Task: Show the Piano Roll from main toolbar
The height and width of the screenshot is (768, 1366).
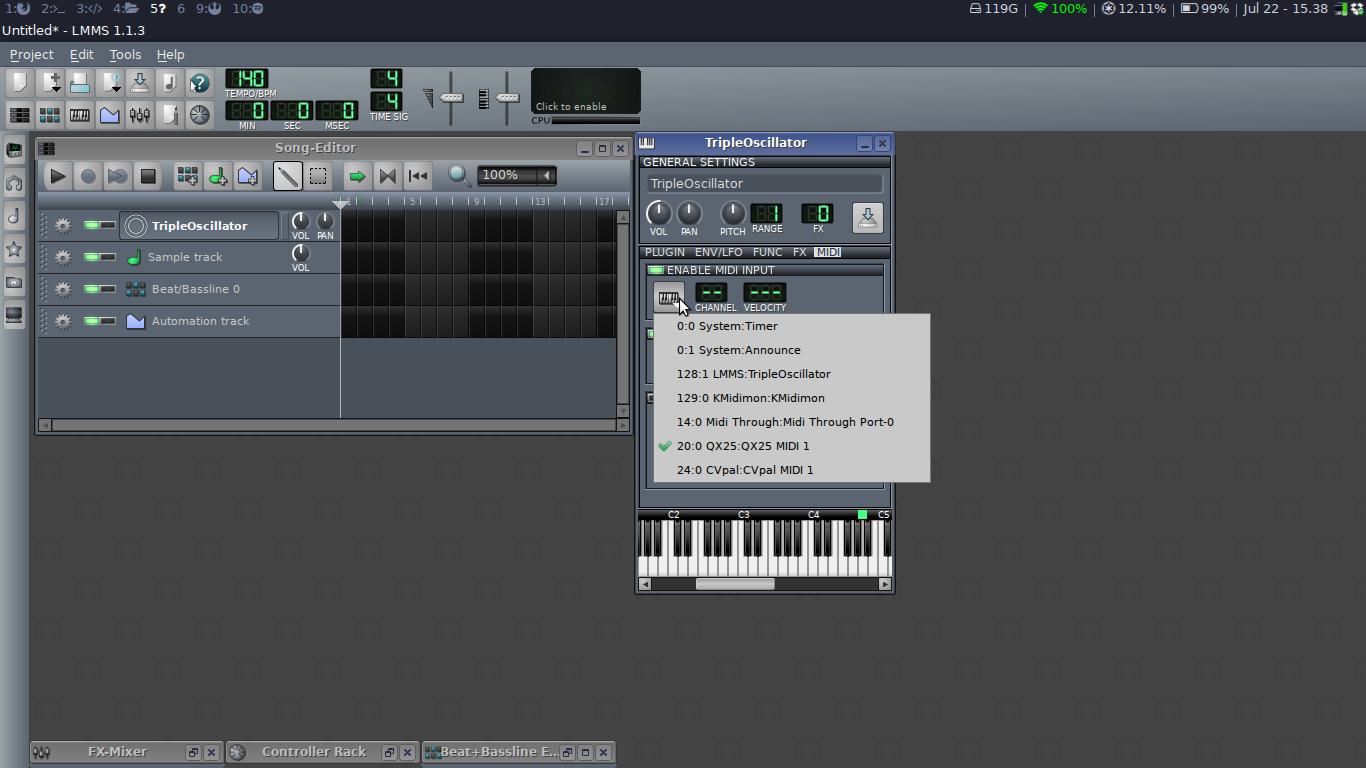Action: coord(80,115)
